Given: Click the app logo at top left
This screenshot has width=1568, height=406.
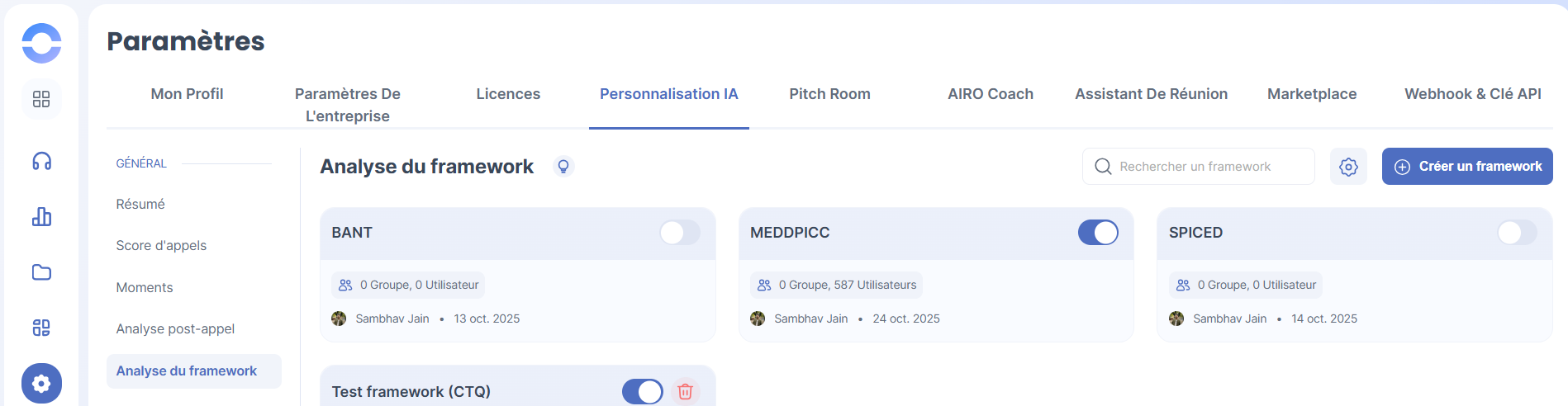Looking at the screenshot, I should [x=41, y=43].
